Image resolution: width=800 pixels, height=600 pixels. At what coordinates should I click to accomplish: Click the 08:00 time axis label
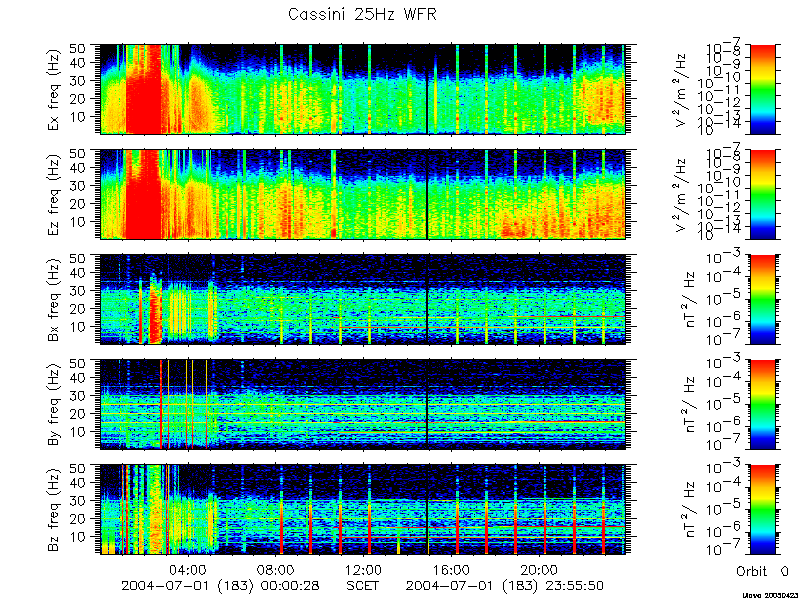[x=277, y=569]
